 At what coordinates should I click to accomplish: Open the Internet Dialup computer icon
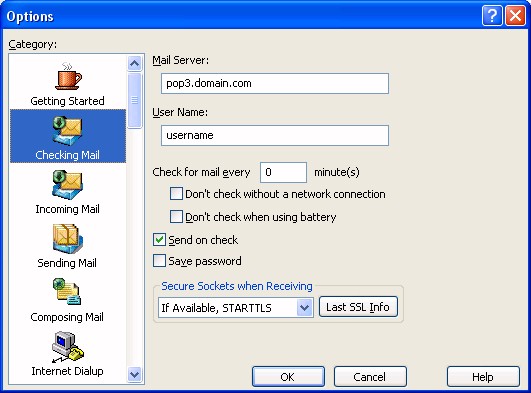point(67,346)
